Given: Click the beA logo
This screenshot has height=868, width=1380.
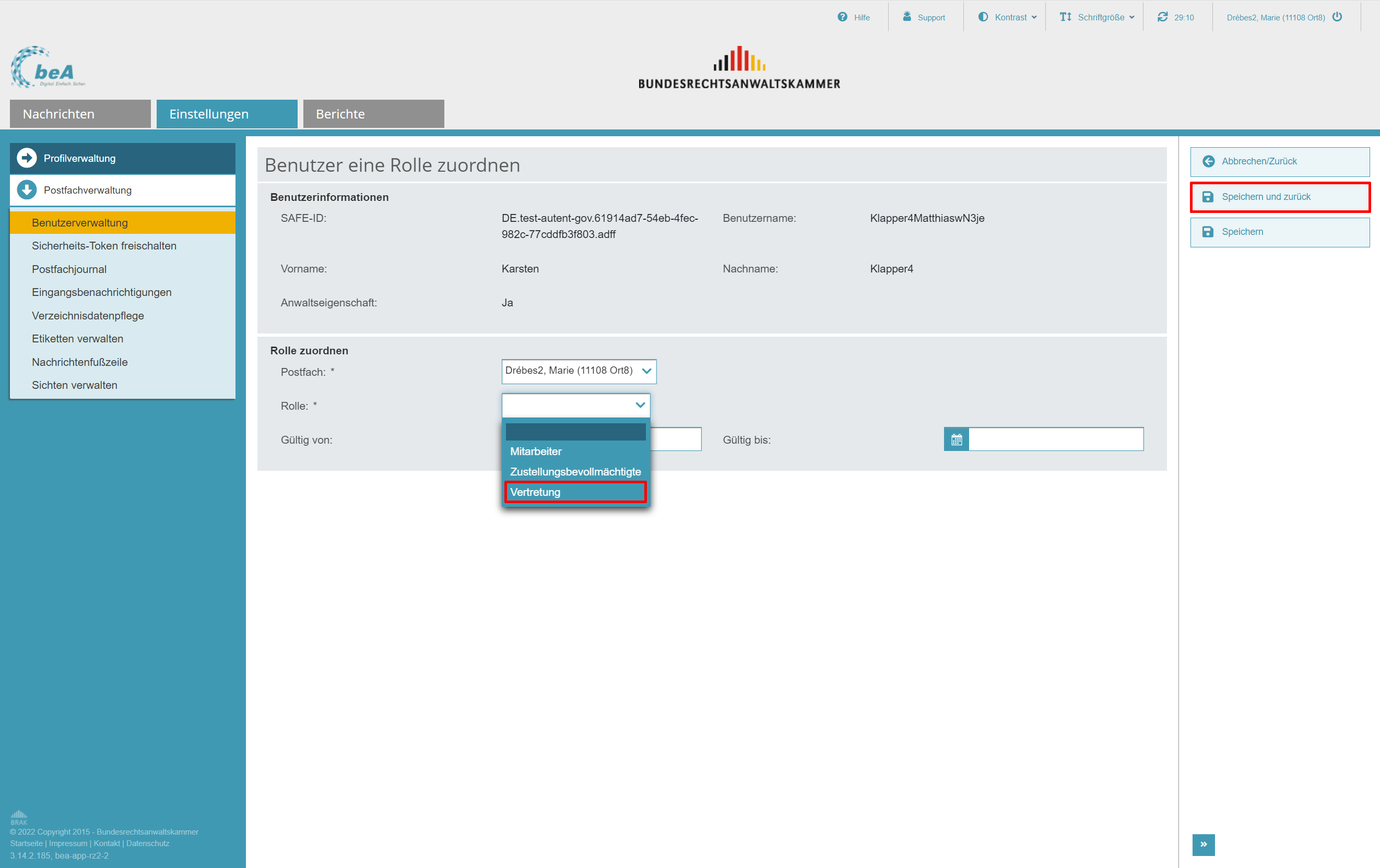Looking at the screenshot, I should click(x=47, y=68).
